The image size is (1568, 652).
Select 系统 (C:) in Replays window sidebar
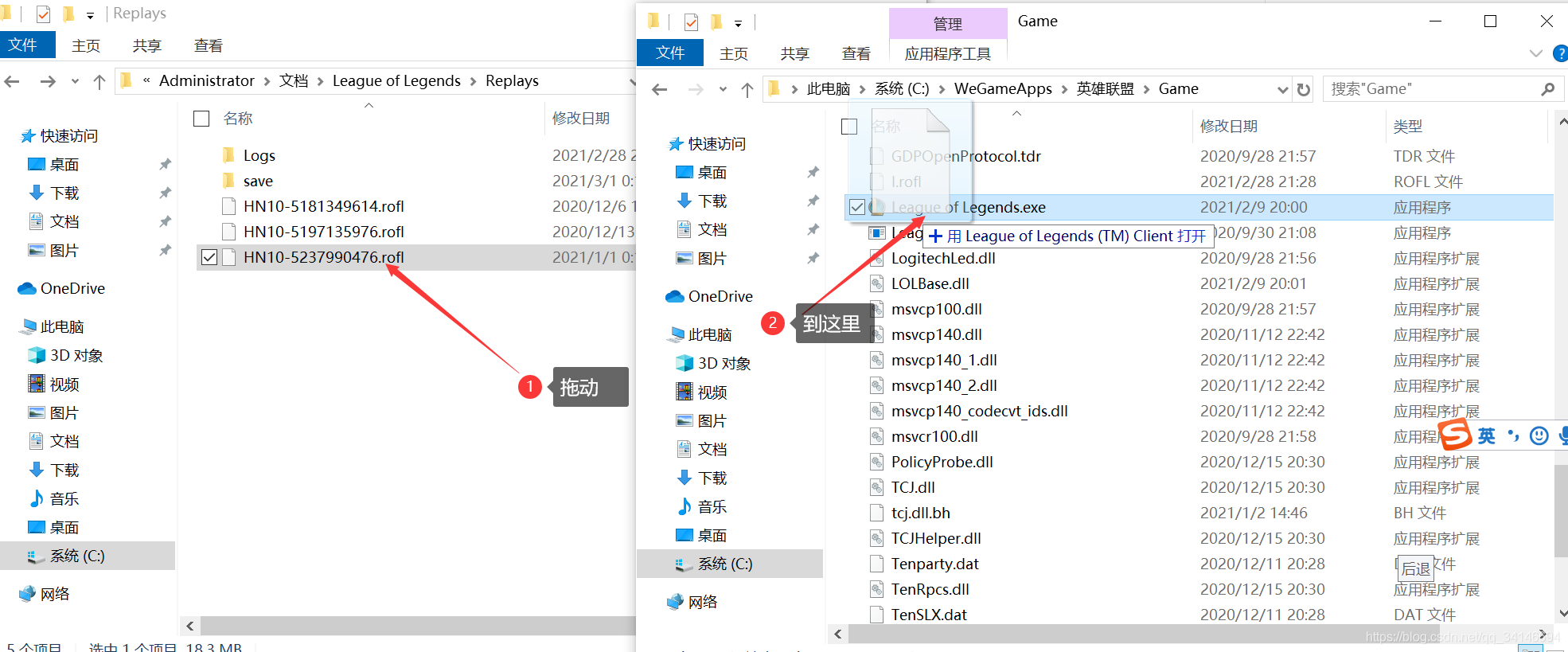(x=77, y=556)
